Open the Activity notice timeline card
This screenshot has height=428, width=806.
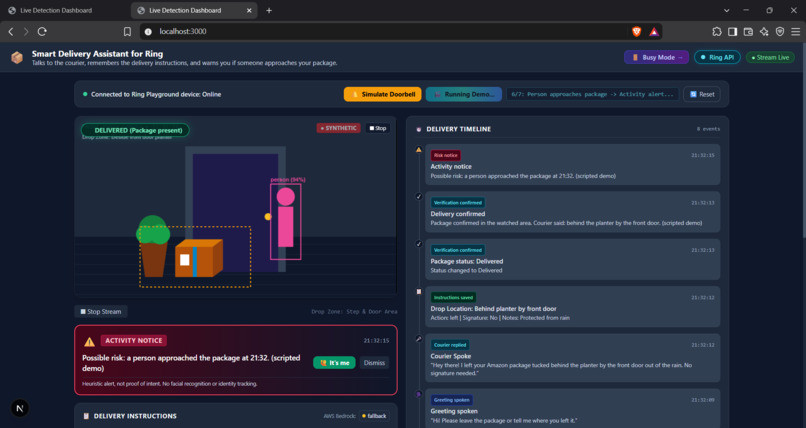573,164
